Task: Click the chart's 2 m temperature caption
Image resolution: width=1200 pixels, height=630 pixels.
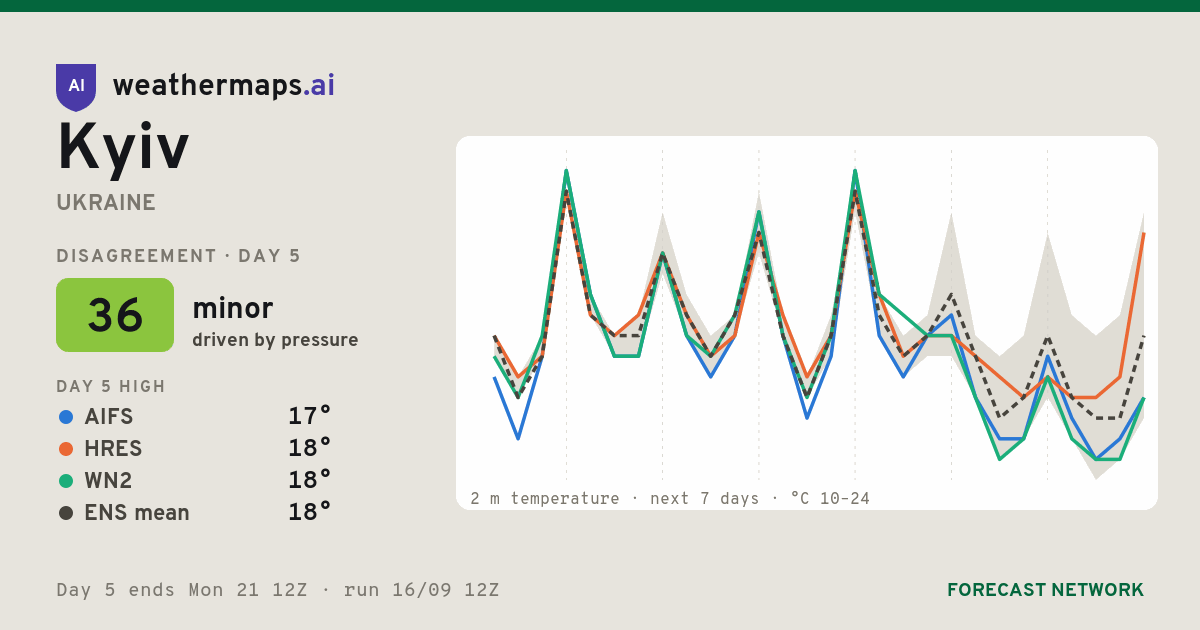Action: click(x=670, y=498)
